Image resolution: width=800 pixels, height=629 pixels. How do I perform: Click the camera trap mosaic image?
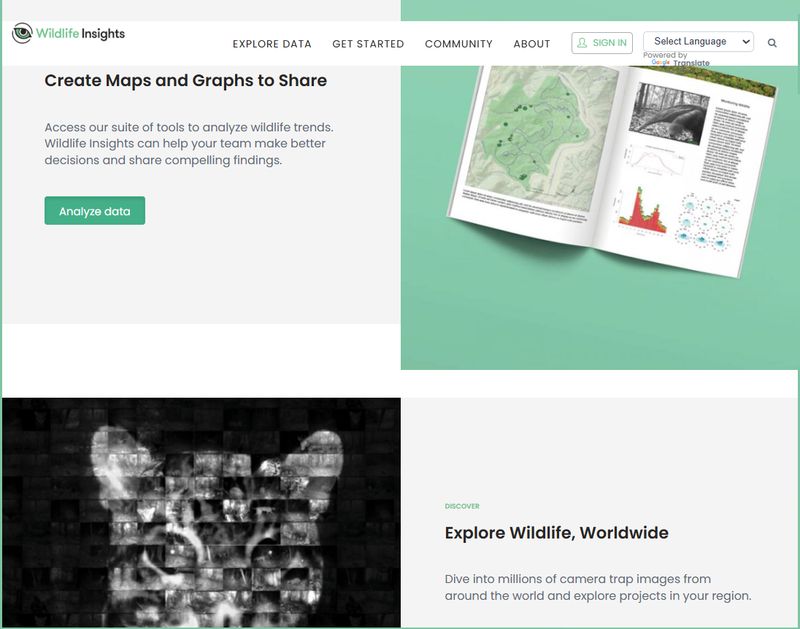point(200,510)
